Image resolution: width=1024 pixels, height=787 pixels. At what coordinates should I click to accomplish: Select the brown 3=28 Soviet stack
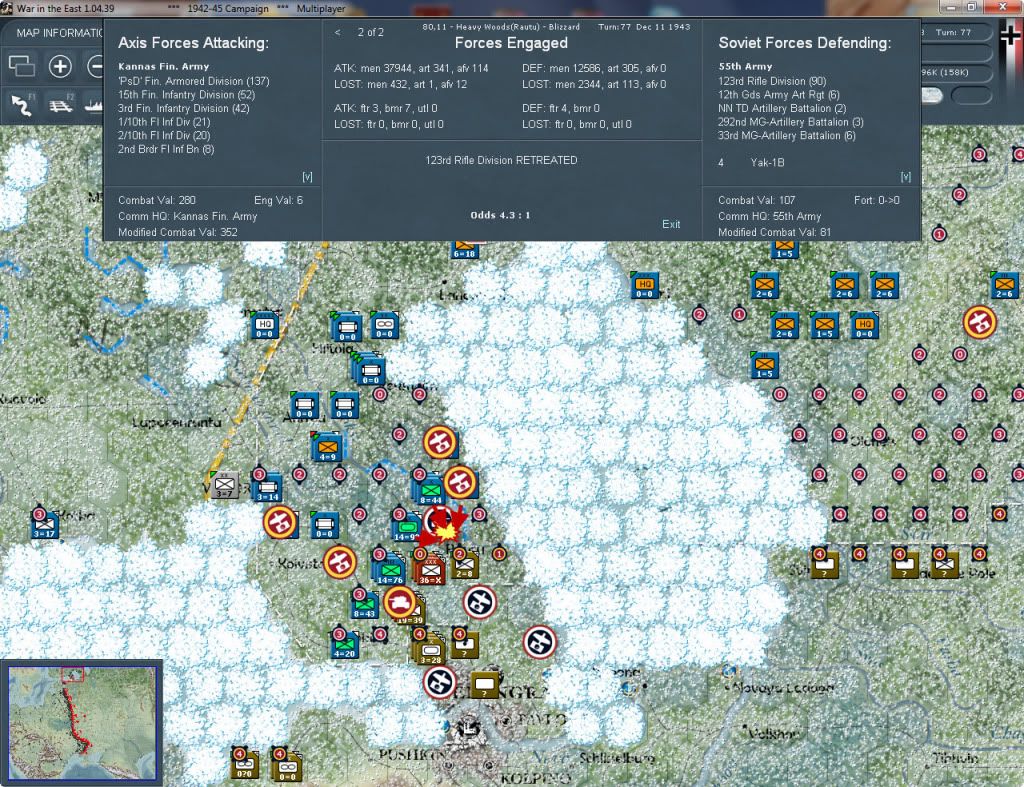430,650
